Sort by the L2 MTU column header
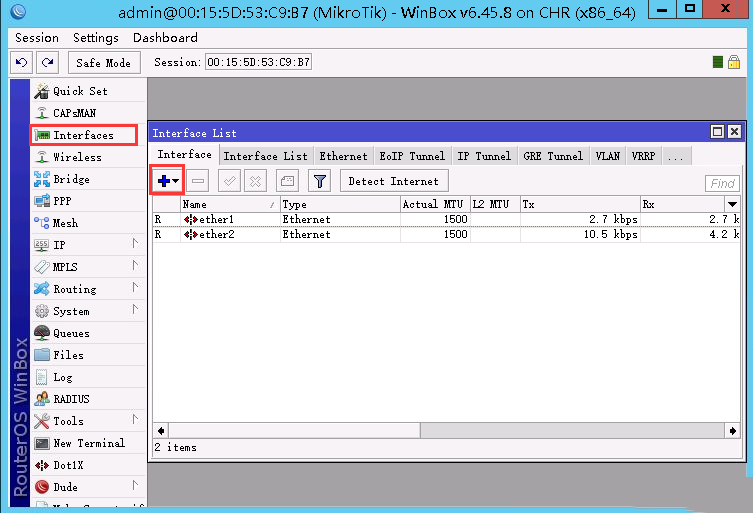 (495, 204)
